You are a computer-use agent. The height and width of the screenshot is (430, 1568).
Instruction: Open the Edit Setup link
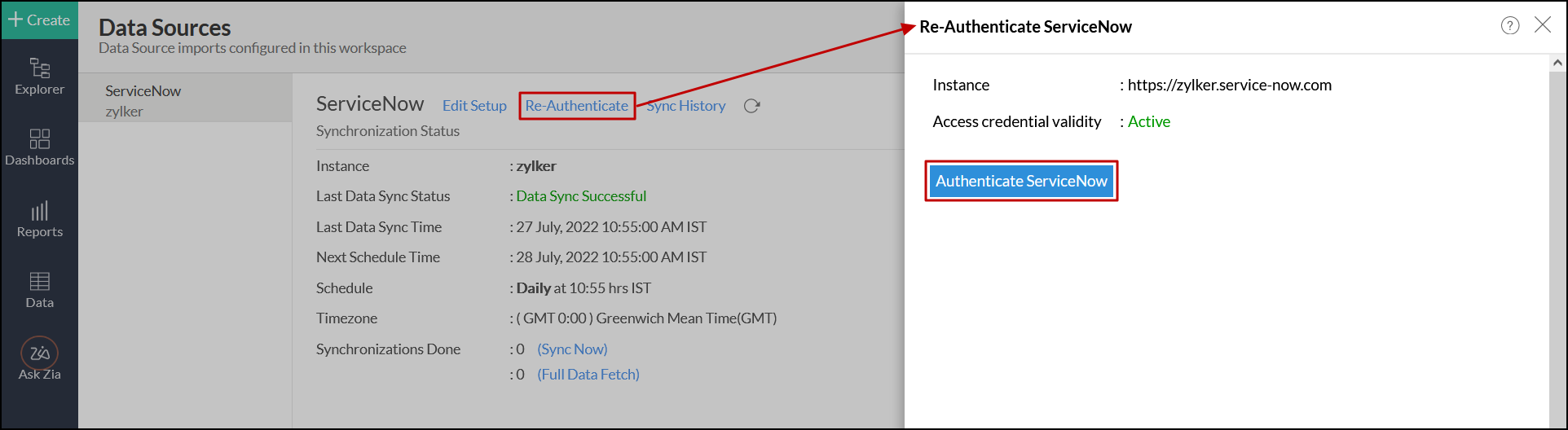tap(474, 106)
